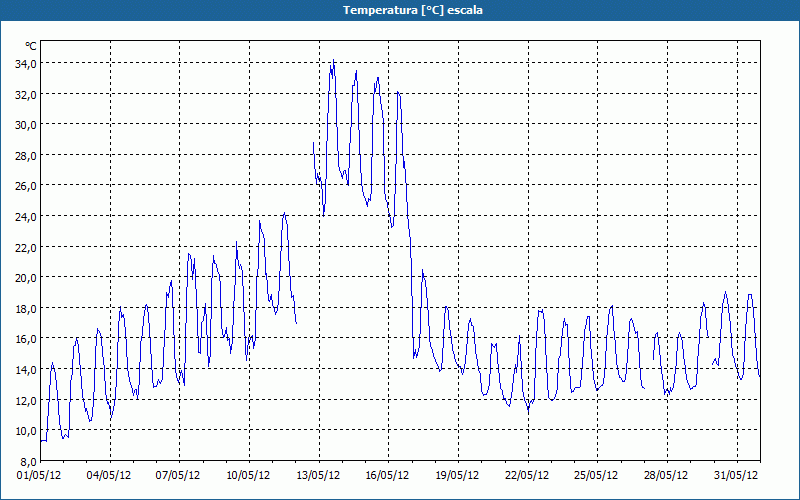
Task: Click the 30,0 y-axis value
Action: (x=25, y=125)
